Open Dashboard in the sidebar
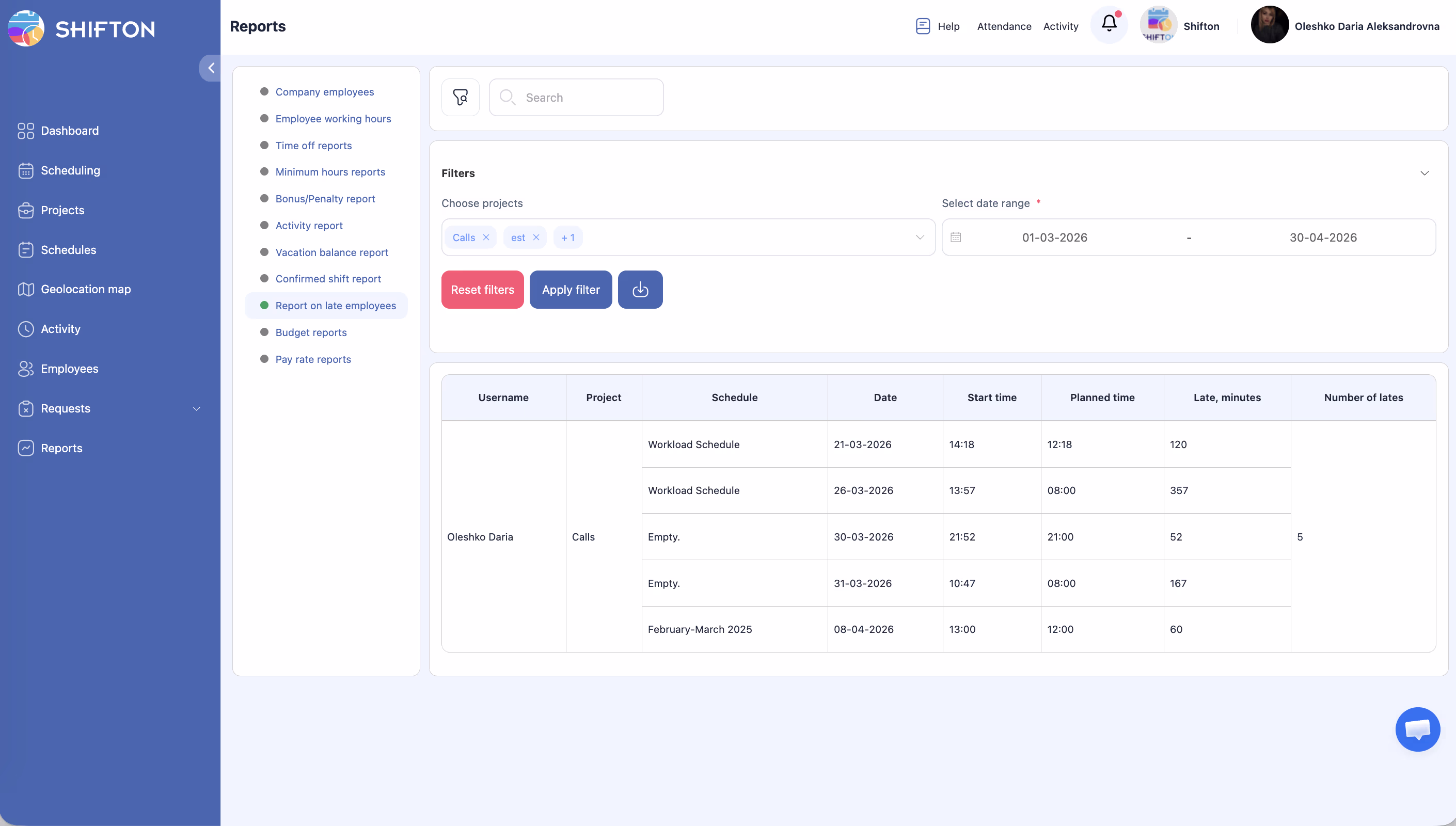The image size is (1456, 826). [69, 131]
